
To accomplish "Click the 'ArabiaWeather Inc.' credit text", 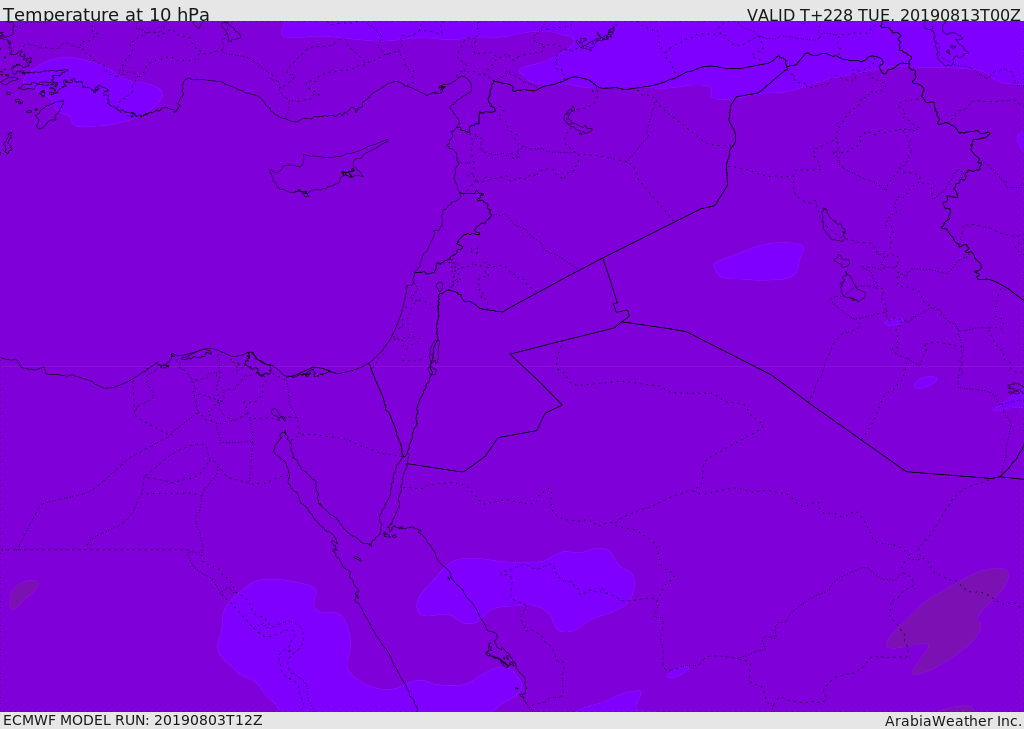I will point(953,721).
